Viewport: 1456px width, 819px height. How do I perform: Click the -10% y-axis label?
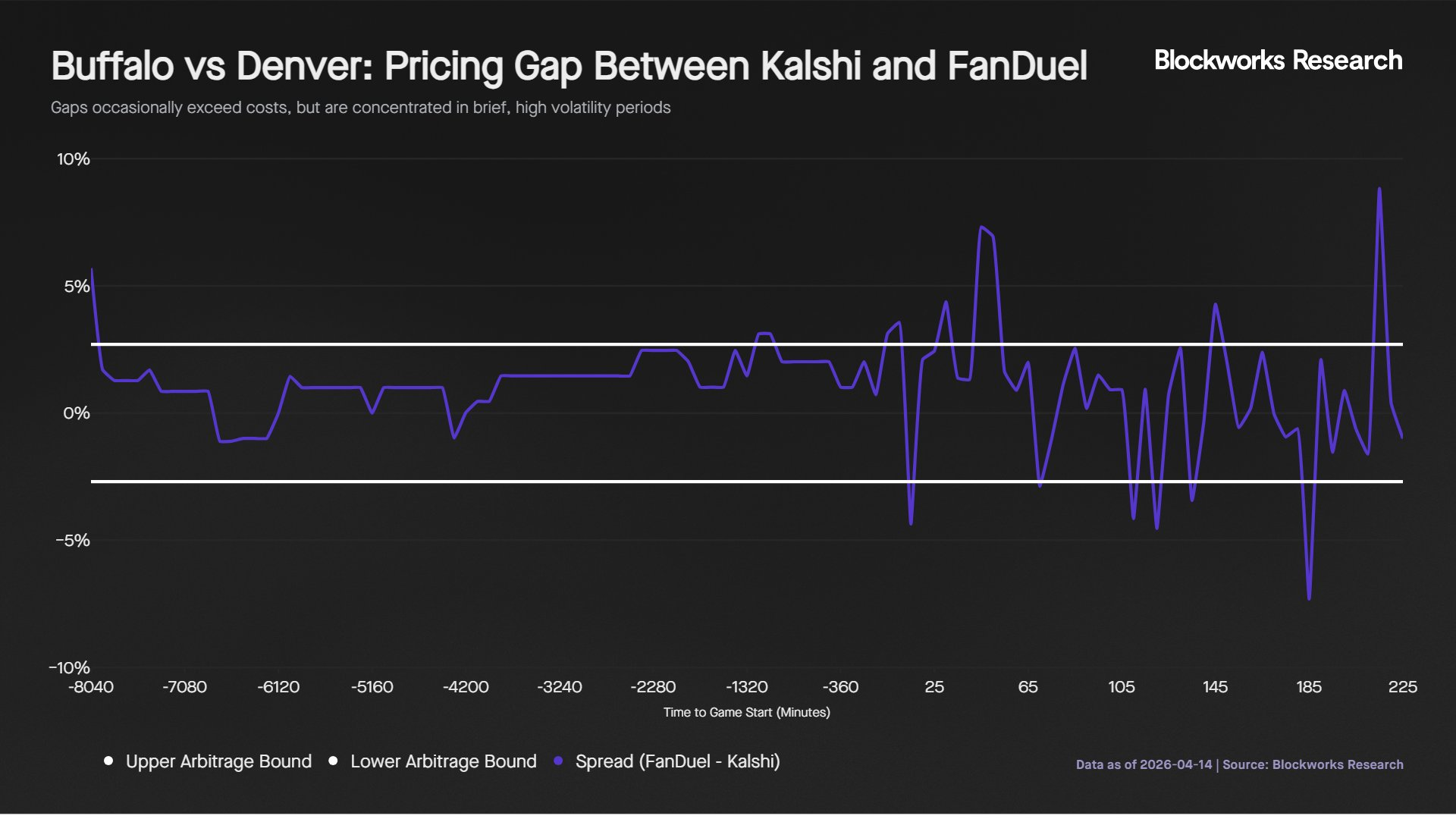pos(70,667)
